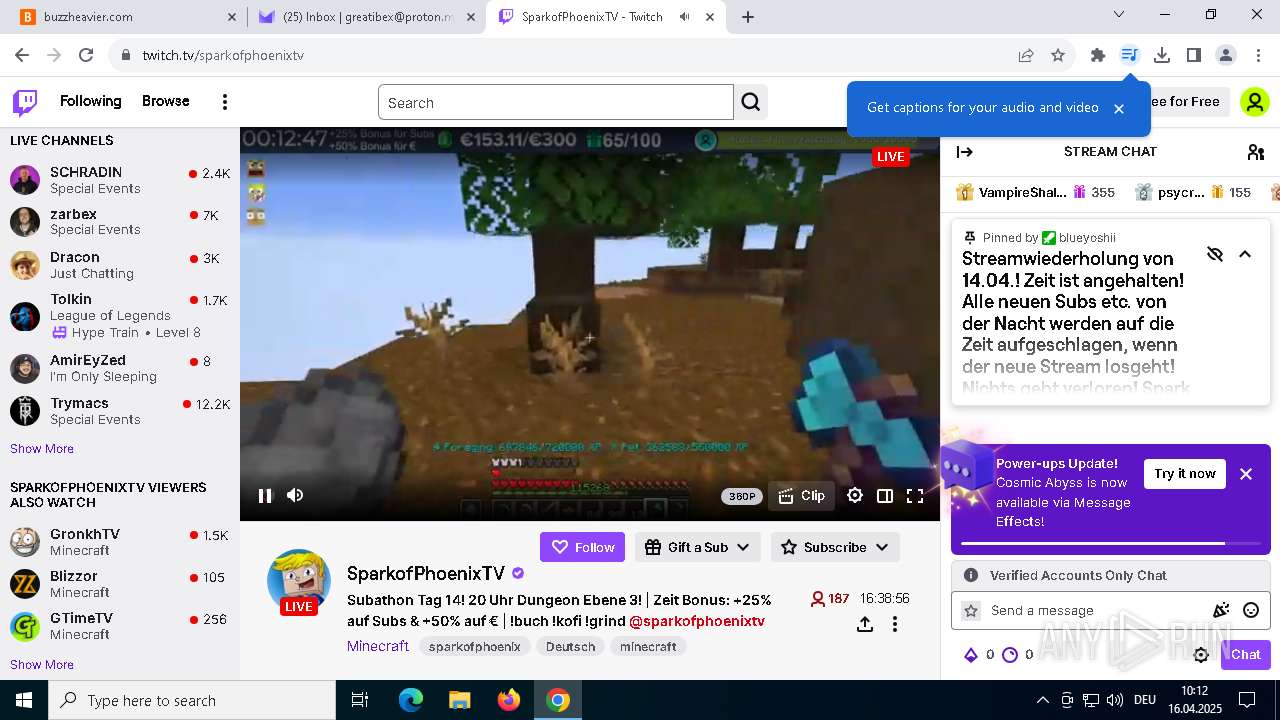
Task: Click Try it now in Power-ups banner
Action: [x=1185, y=474]
